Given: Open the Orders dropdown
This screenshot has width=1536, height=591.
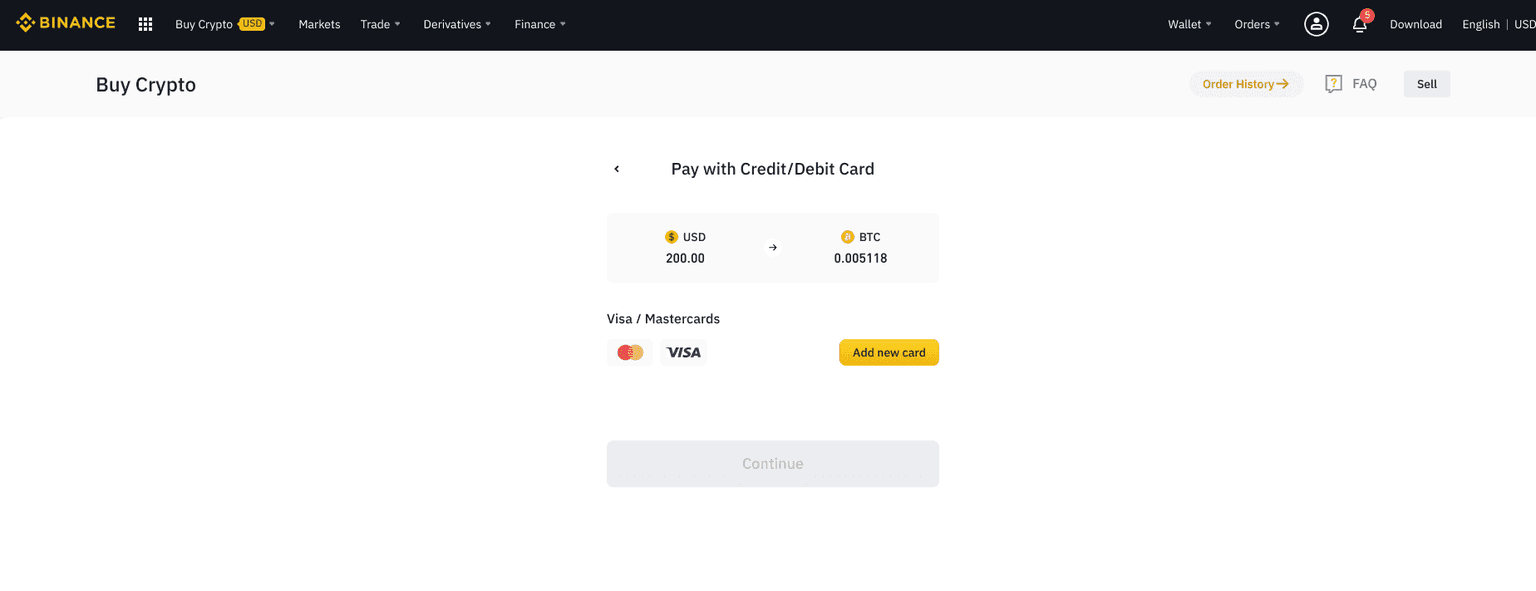Looking at the screenshot, I should click(1256, 24).
